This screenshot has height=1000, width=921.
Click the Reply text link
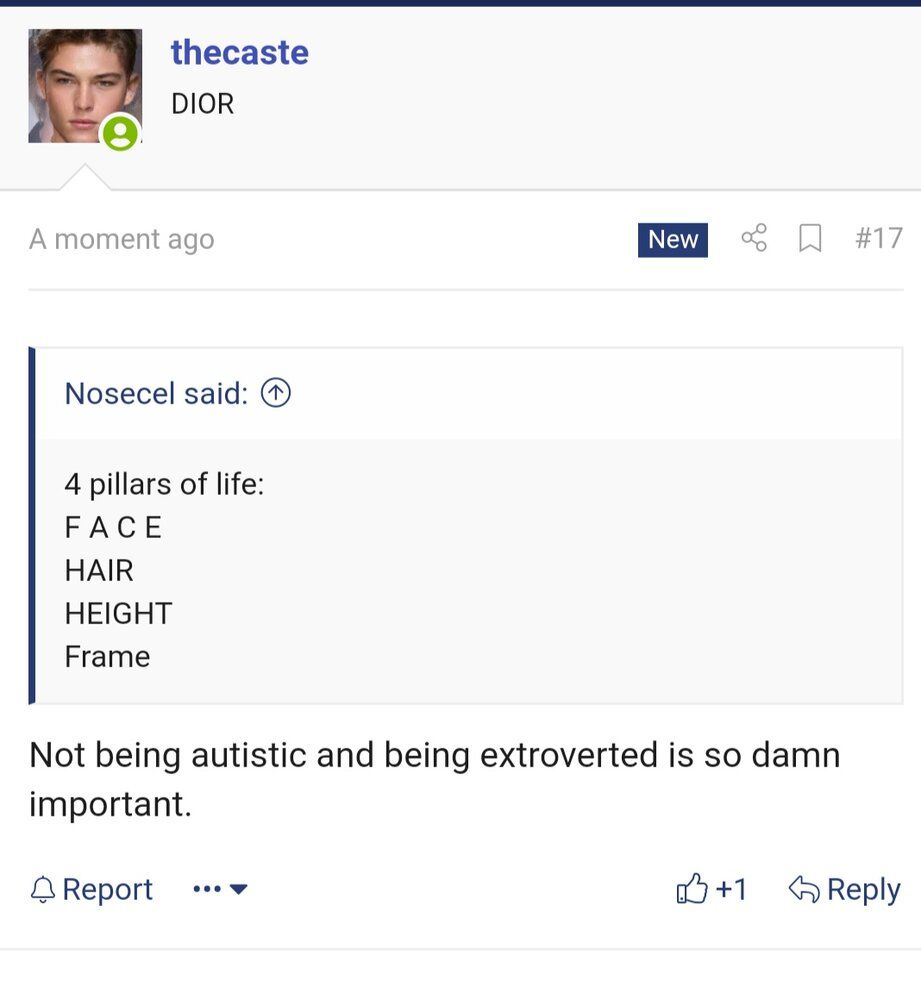pos(863,889)
